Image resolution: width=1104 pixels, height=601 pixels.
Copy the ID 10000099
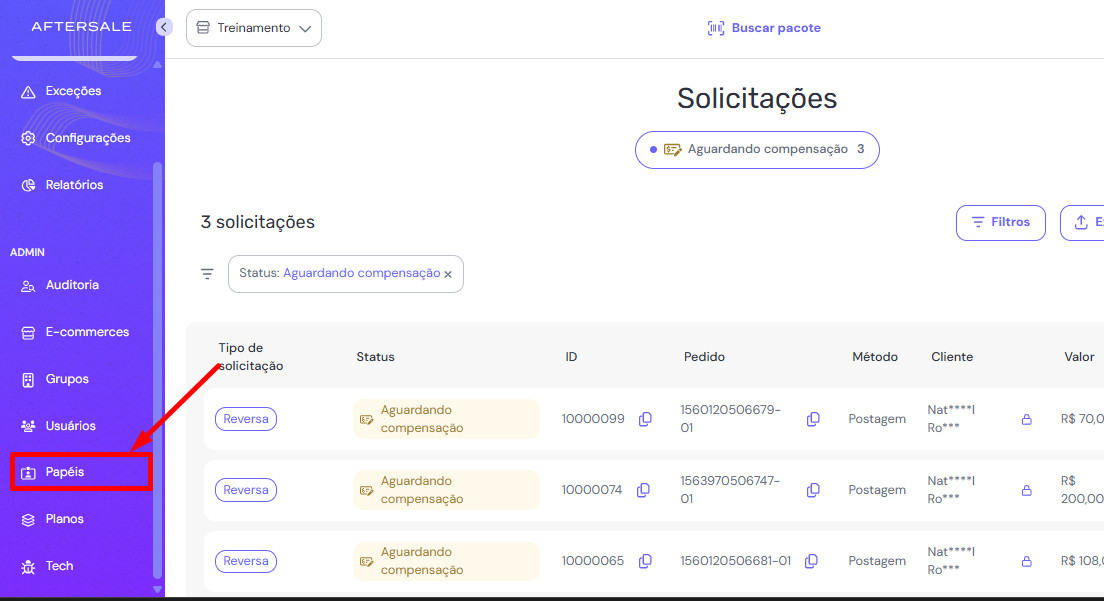click(x=645, y=419)
